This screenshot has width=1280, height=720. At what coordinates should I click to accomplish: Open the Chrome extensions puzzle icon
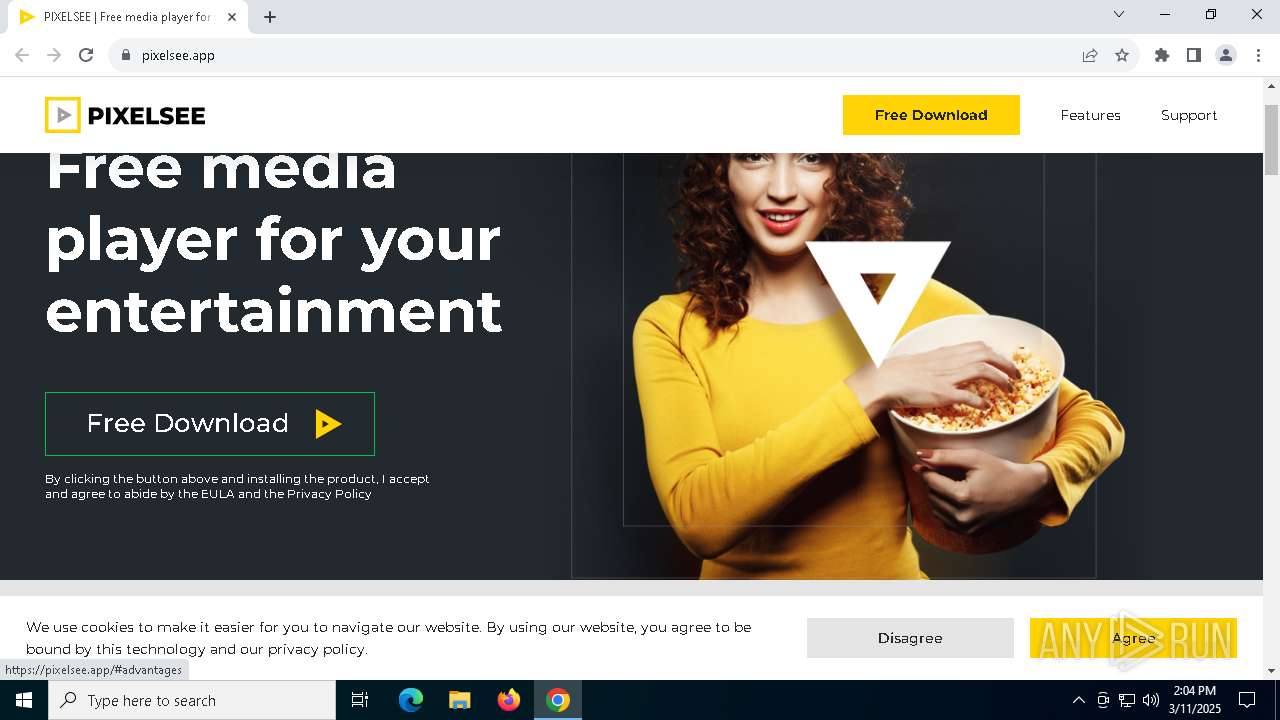point(1162,55)
